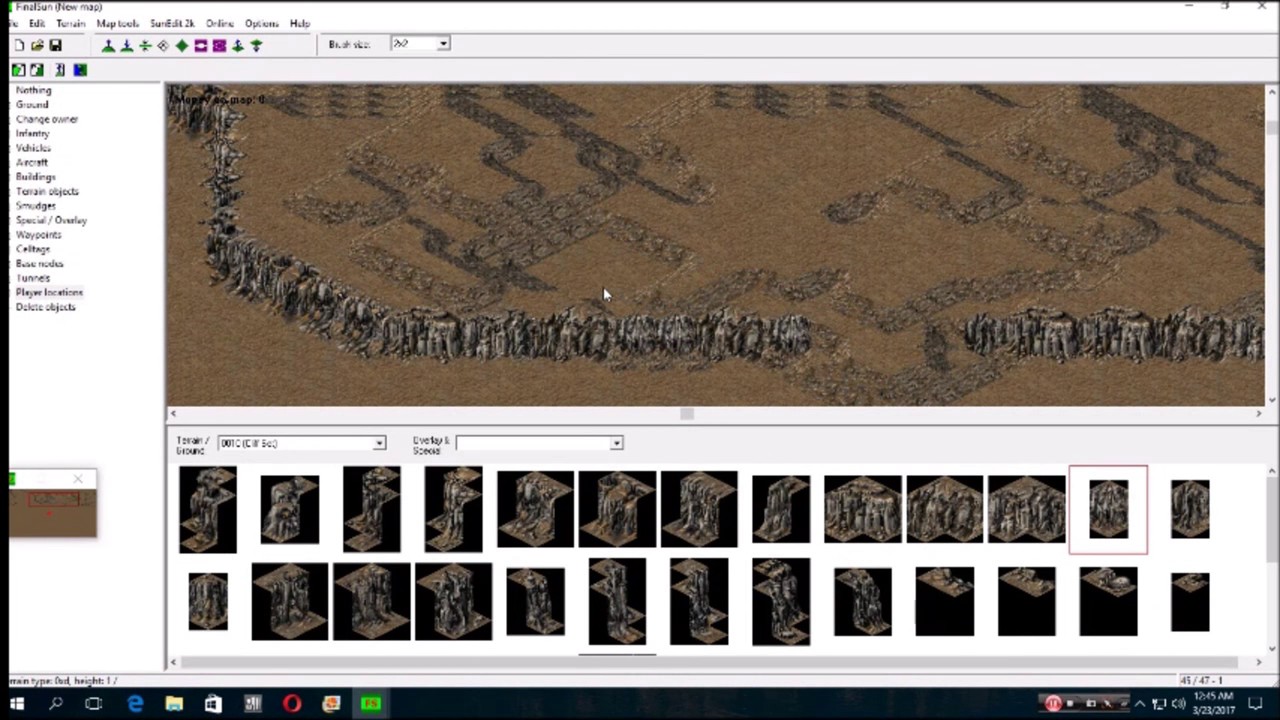Open the Windows Start menu

tap(17, 704)
